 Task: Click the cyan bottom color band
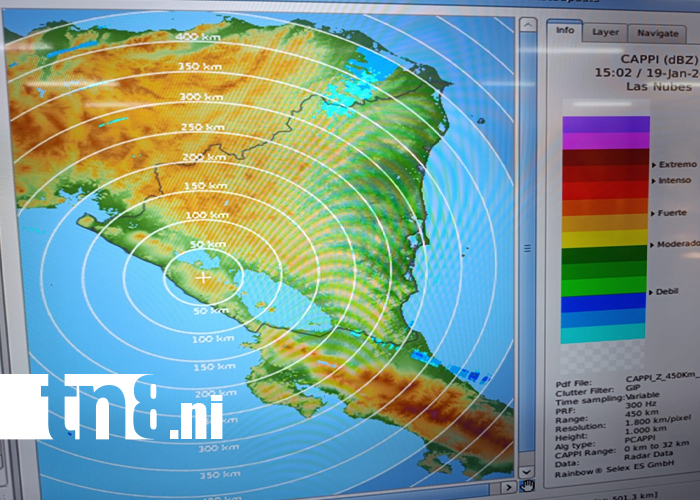(x=603, y=334)
